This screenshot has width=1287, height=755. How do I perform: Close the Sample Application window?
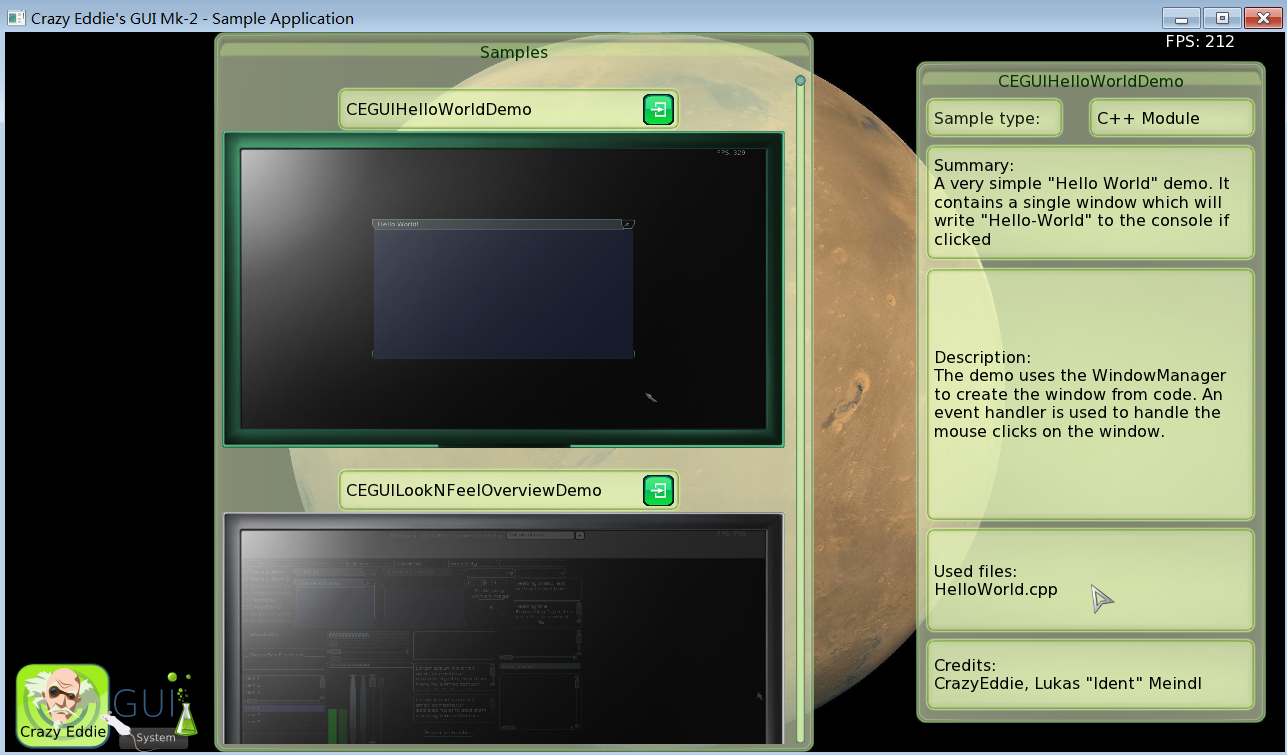pos(1262,18)
